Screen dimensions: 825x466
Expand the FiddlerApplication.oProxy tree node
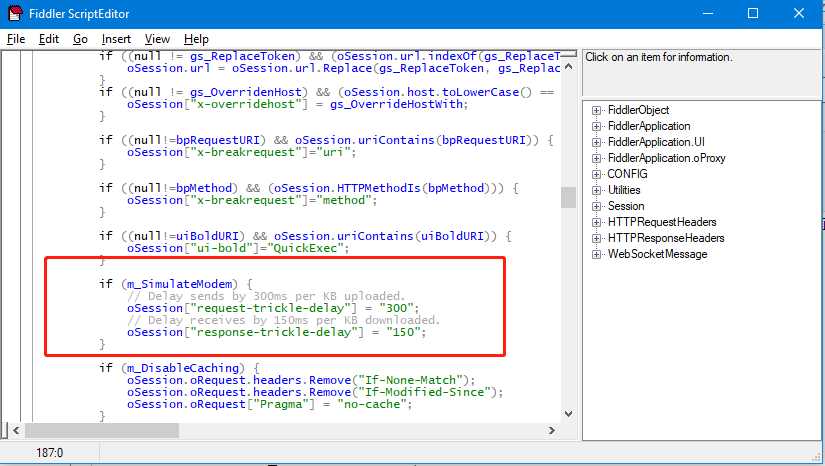(596, 158)
